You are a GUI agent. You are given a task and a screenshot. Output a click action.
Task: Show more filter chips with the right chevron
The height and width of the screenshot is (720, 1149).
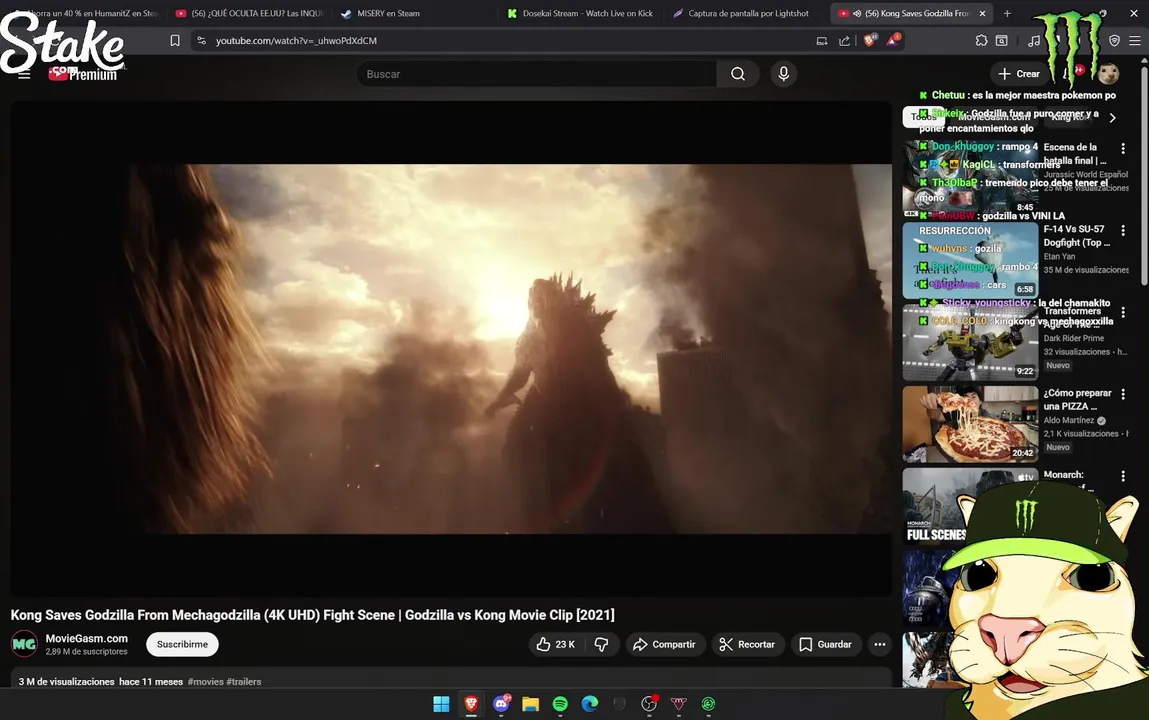point(1112,118)
